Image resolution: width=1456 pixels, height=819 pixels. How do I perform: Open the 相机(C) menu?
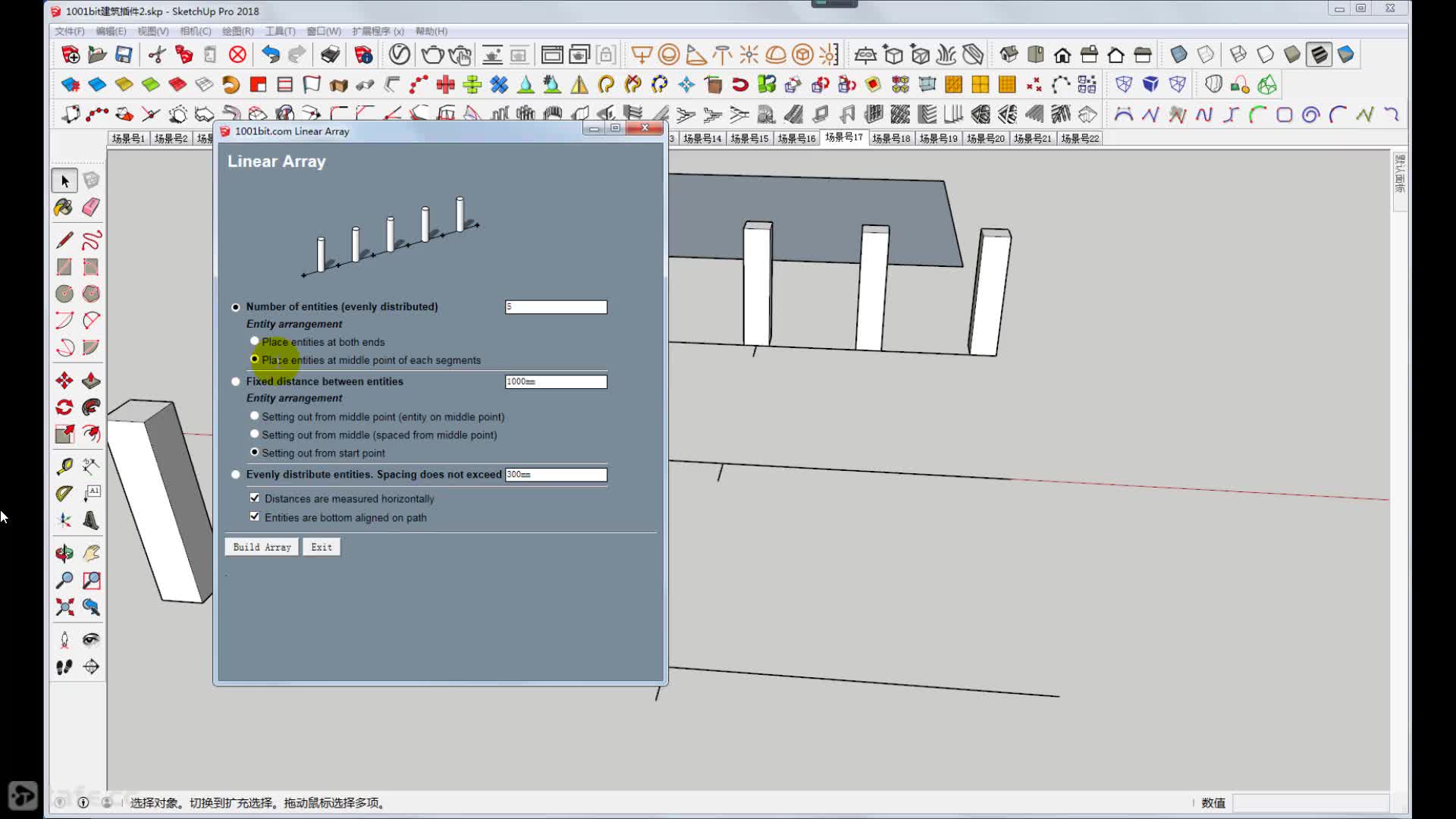pos(196,31)
